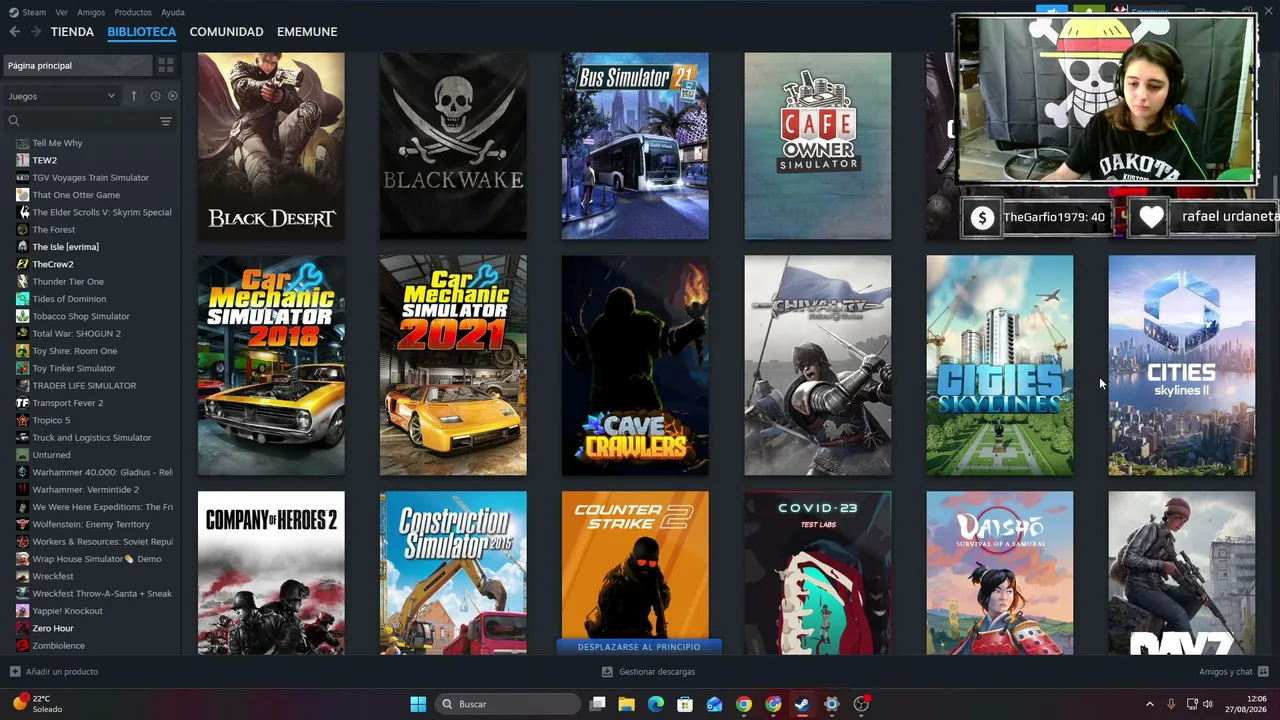Screen dimensions: 1280x720
Task: Open the Black Desert game cover
Action: [271, 146]
